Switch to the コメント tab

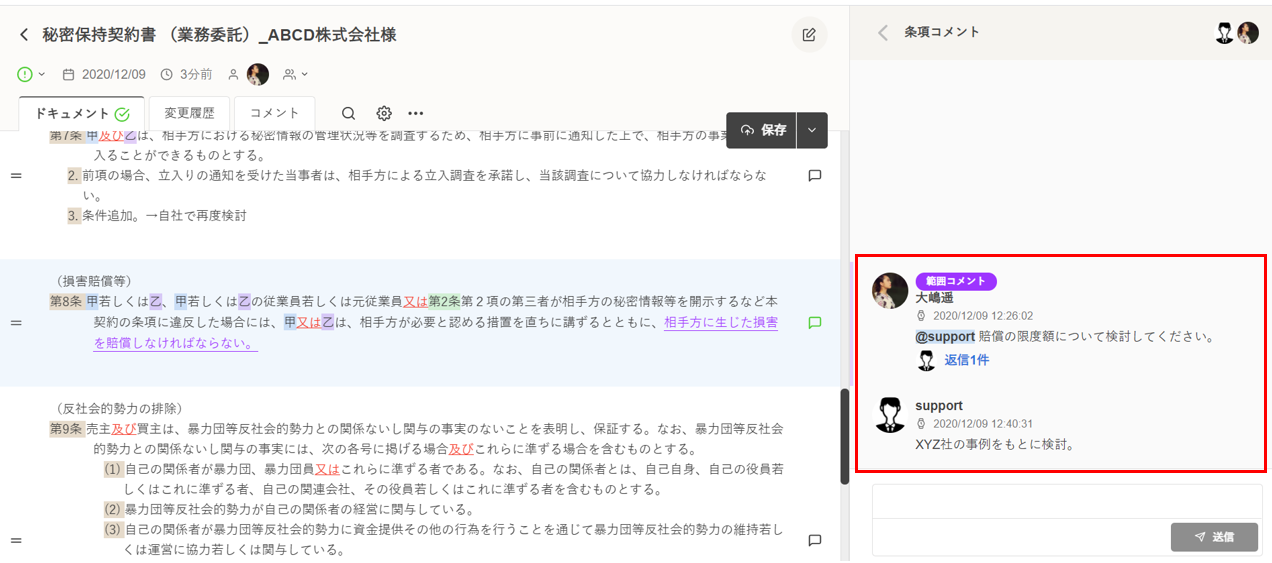tap(274, 114)
